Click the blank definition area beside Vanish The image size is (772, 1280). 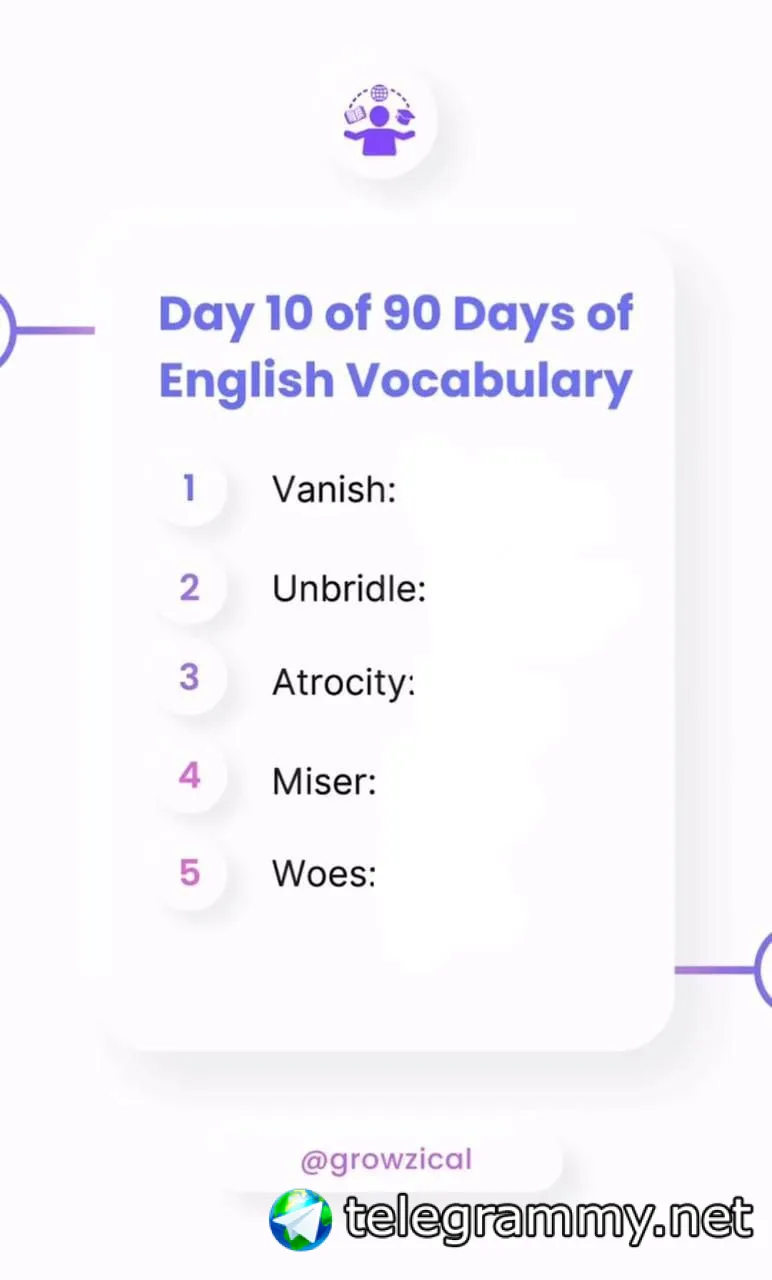click(510, 492)
